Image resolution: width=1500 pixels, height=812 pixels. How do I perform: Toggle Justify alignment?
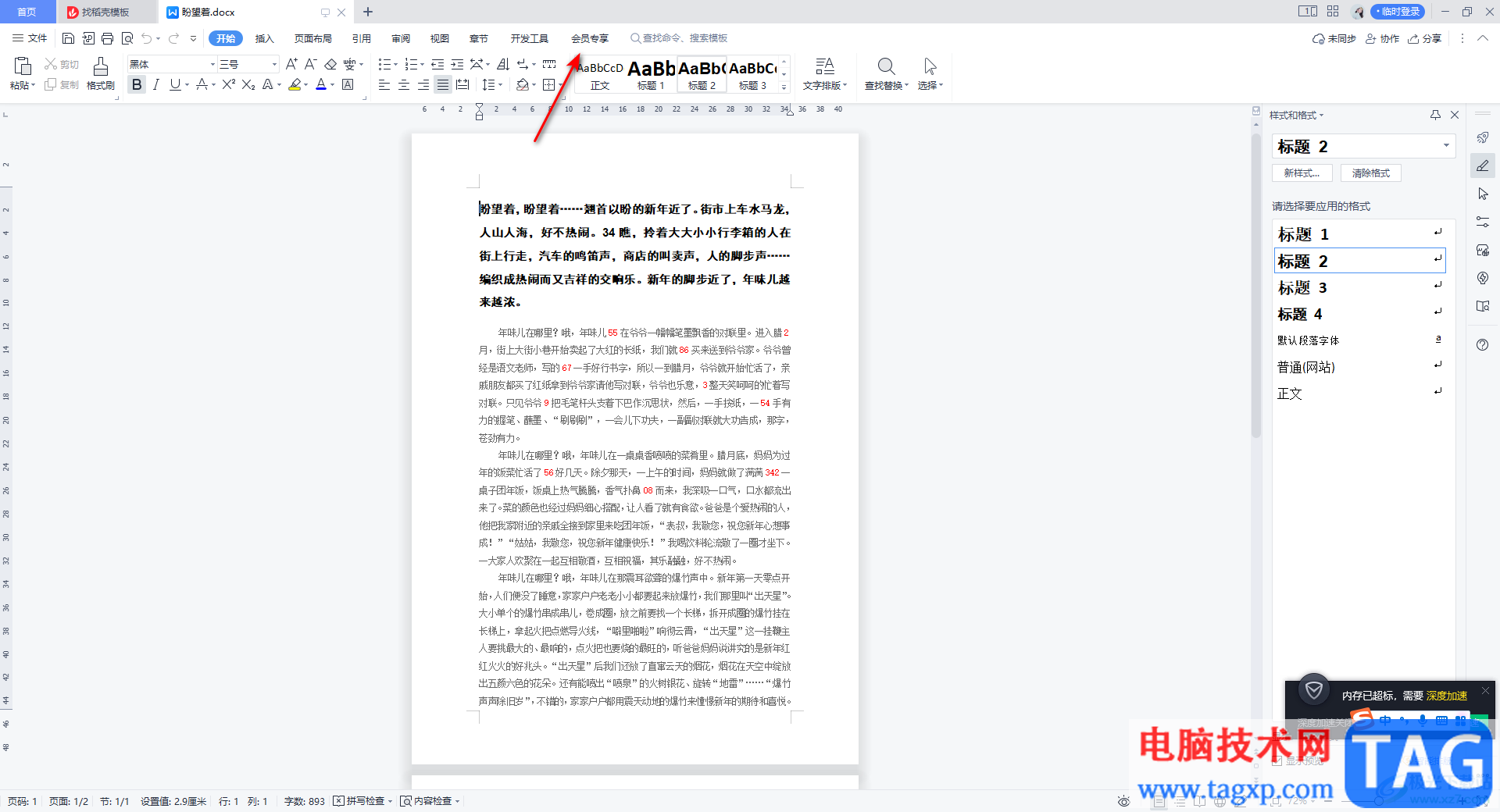(x=442, y=84)
